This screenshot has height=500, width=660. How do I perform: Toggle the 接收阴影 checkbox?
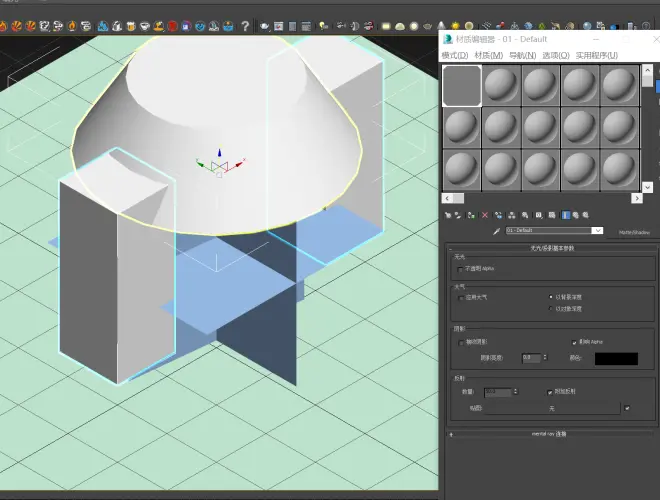[x=461, y=342]
